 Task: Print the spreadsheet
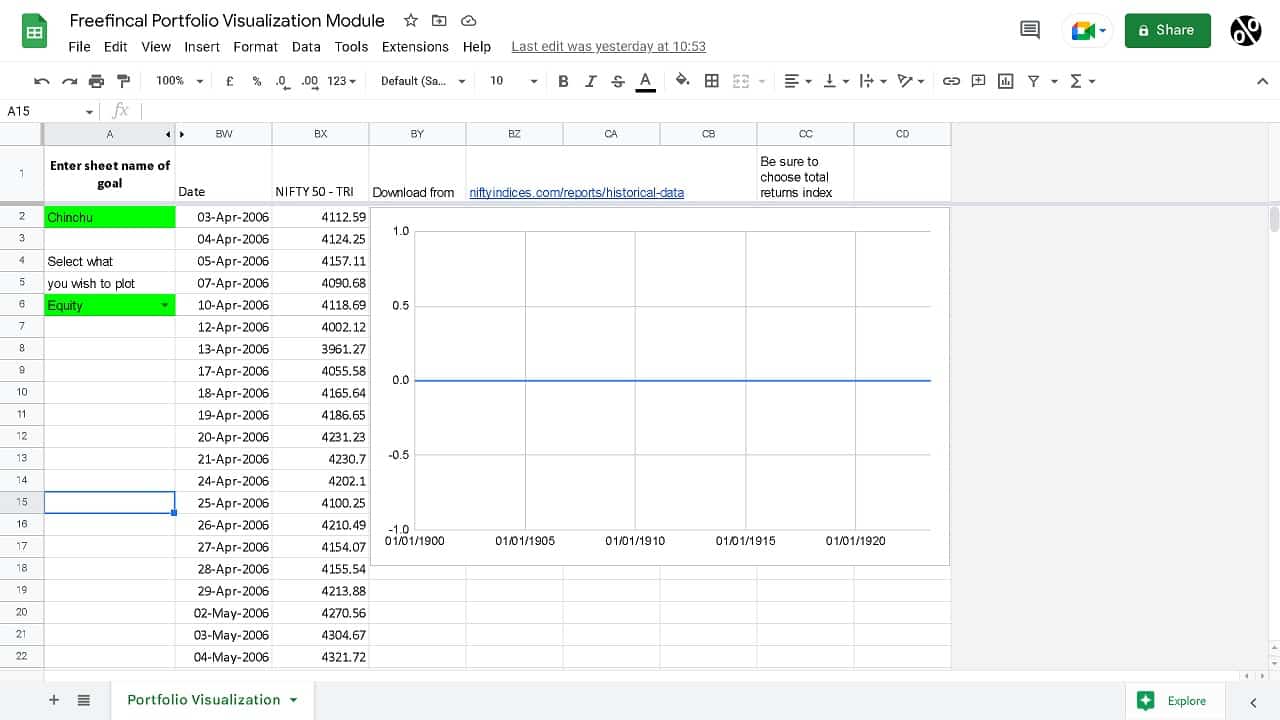coord(95,81)
